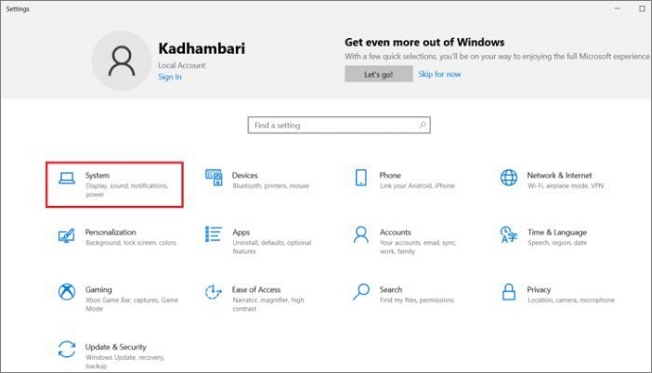Select the Search category title

click(391, 289)
